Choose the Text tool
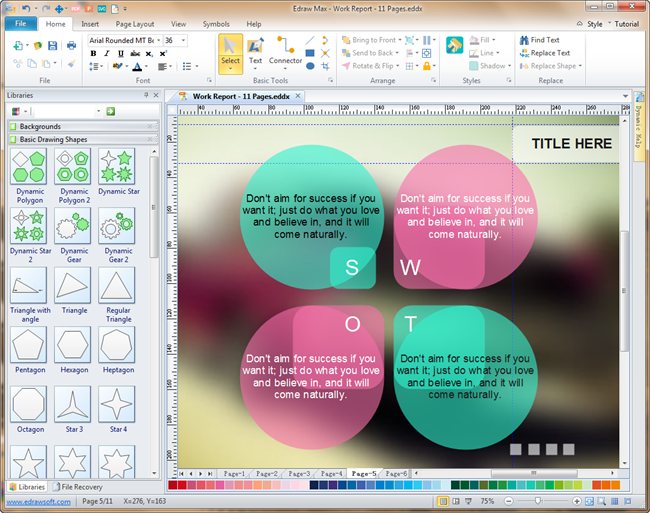The width and height of the screenshot is (650, 513). 255,51
